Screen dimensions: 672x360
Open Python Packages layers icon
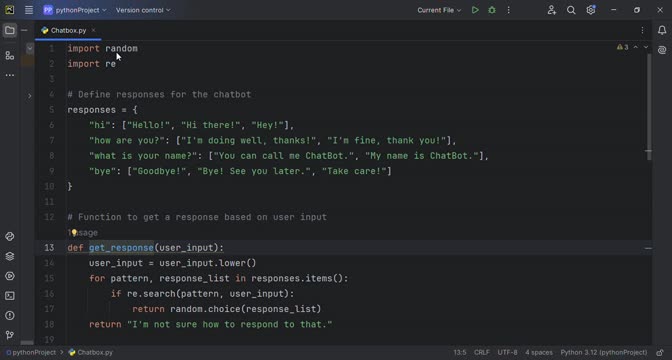(9, 256)
